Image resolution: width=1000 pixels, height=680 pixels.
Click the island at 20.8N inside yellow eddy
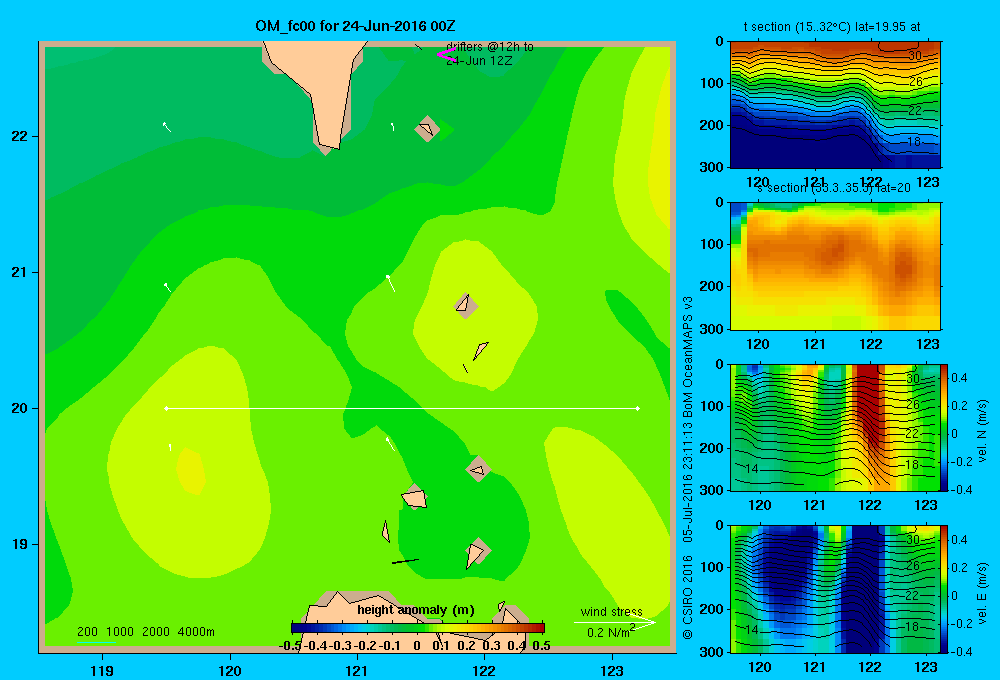[466, 306]
